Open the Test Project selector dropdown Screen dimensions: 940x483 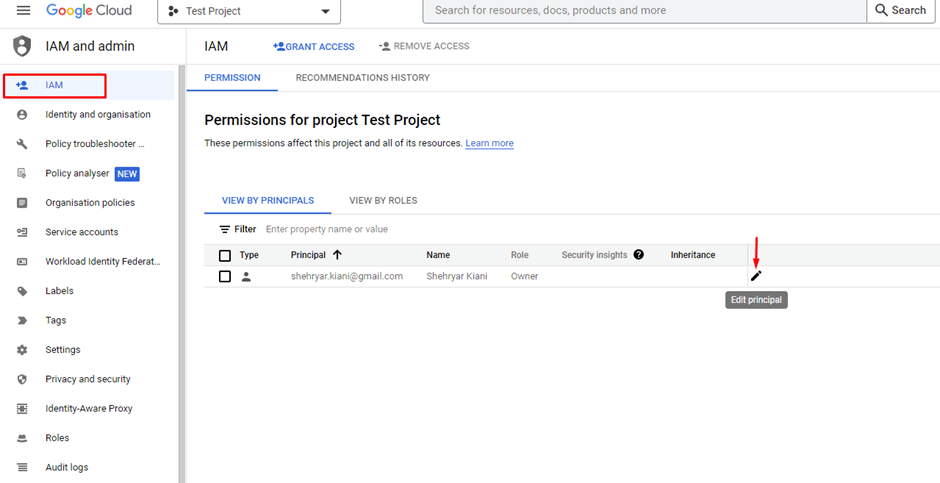[249, 11]
